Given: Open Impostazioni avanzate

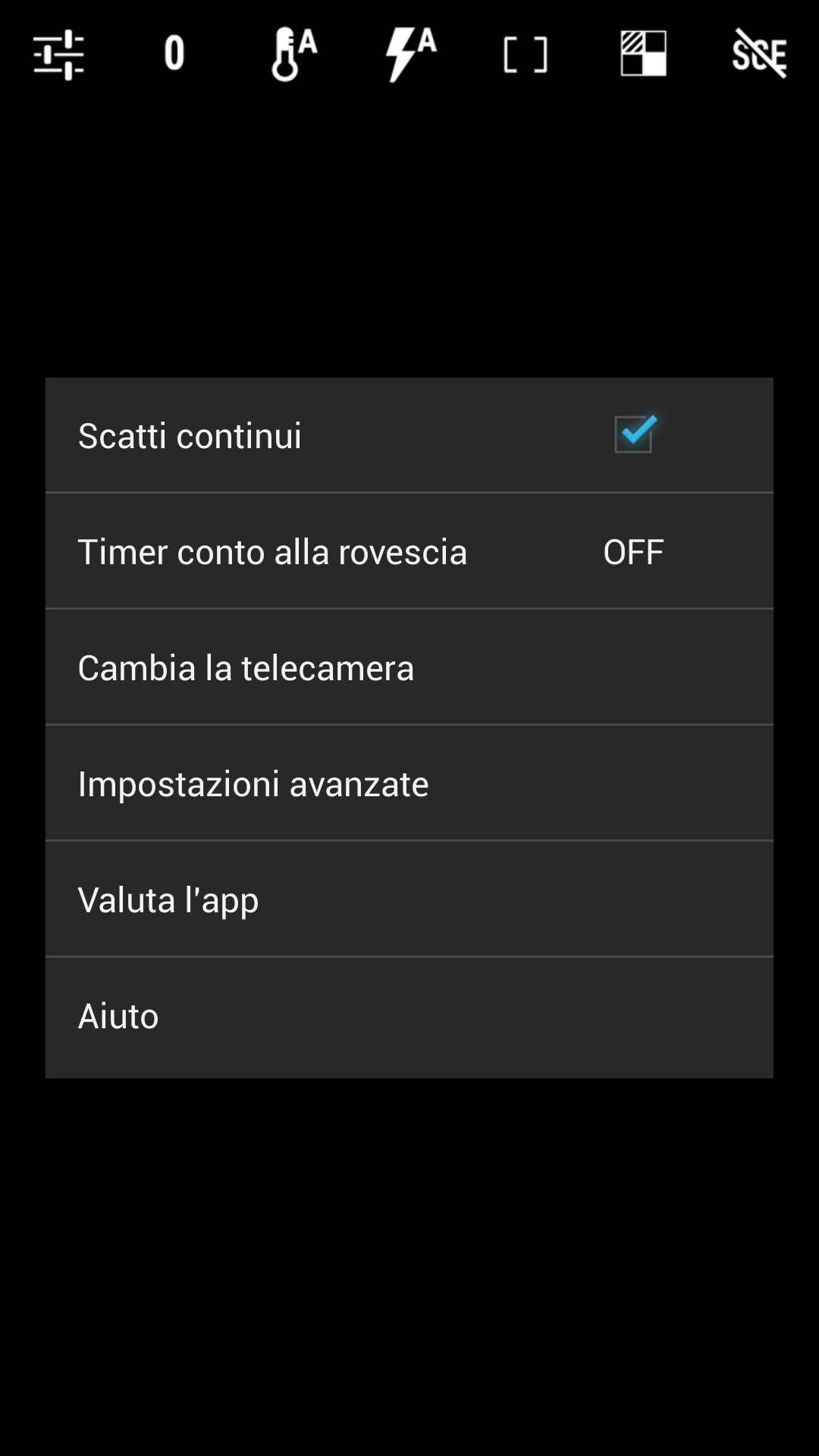Looking at the screenshot, I should pyautogui.click(x=409, y=783).
